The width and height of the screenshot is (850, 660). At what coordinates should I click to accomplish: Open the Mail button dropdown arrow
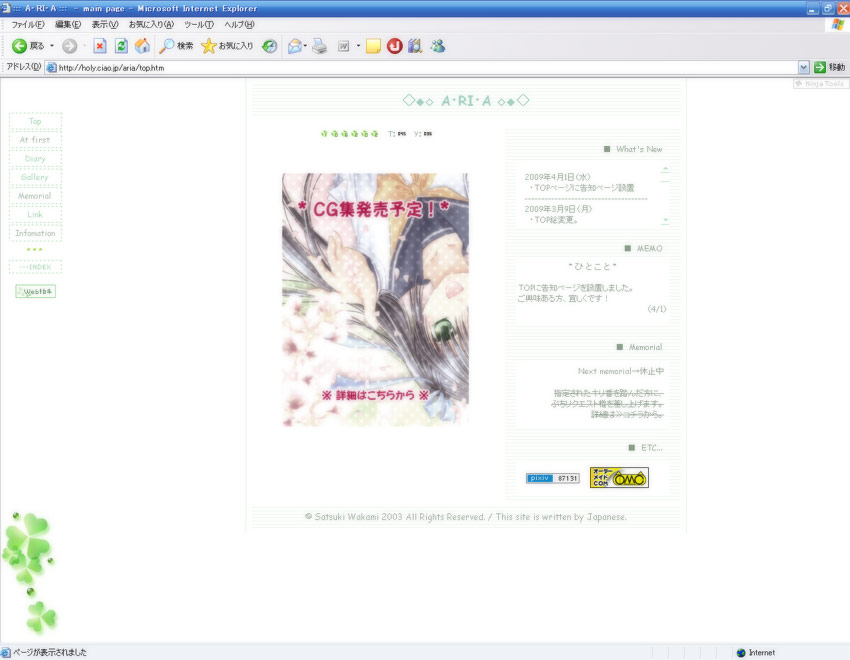(x=305, y=46)
